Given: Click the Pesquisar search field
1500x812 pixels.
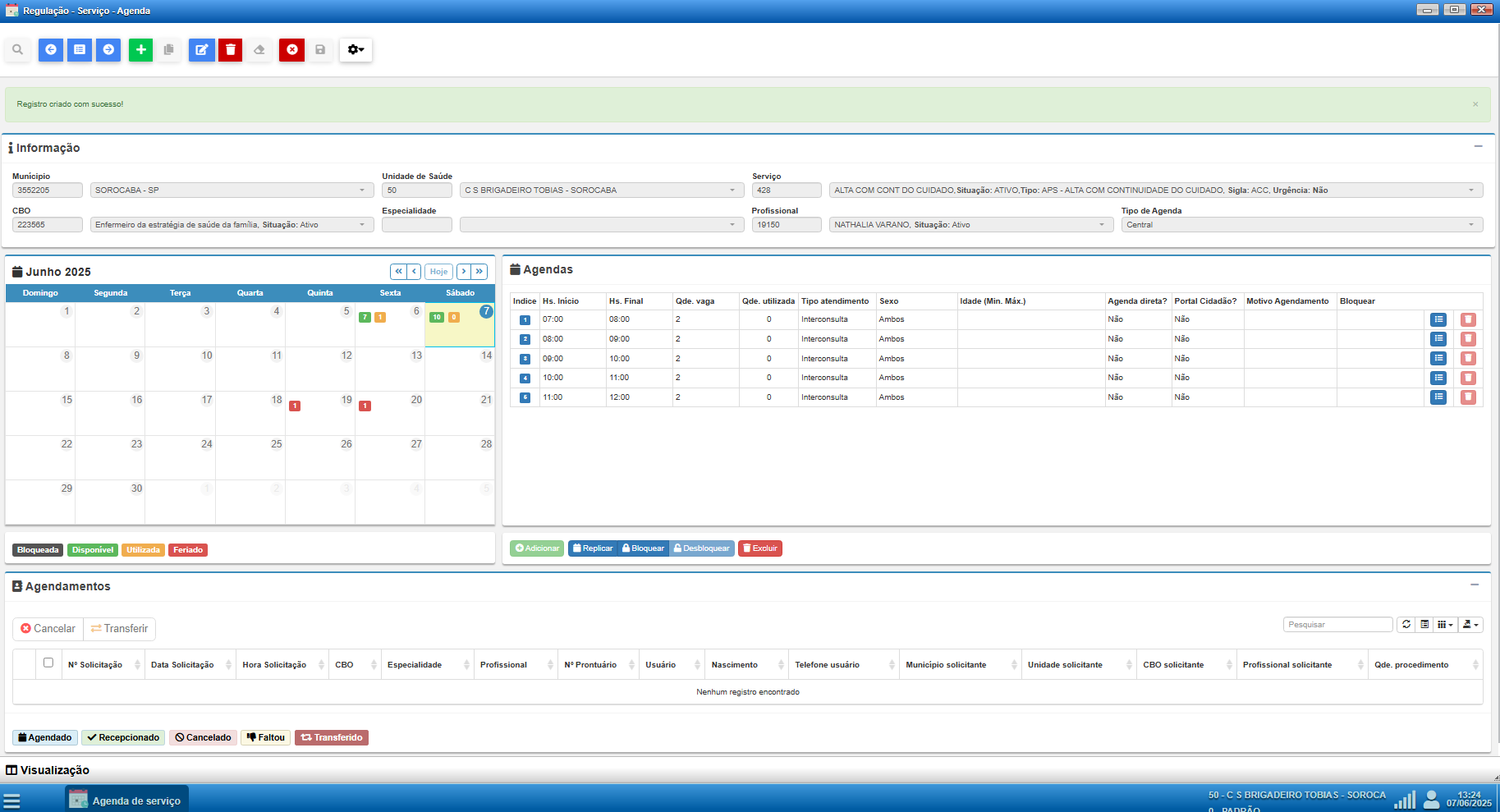Looking at the screenshot, I should 1337,625.
